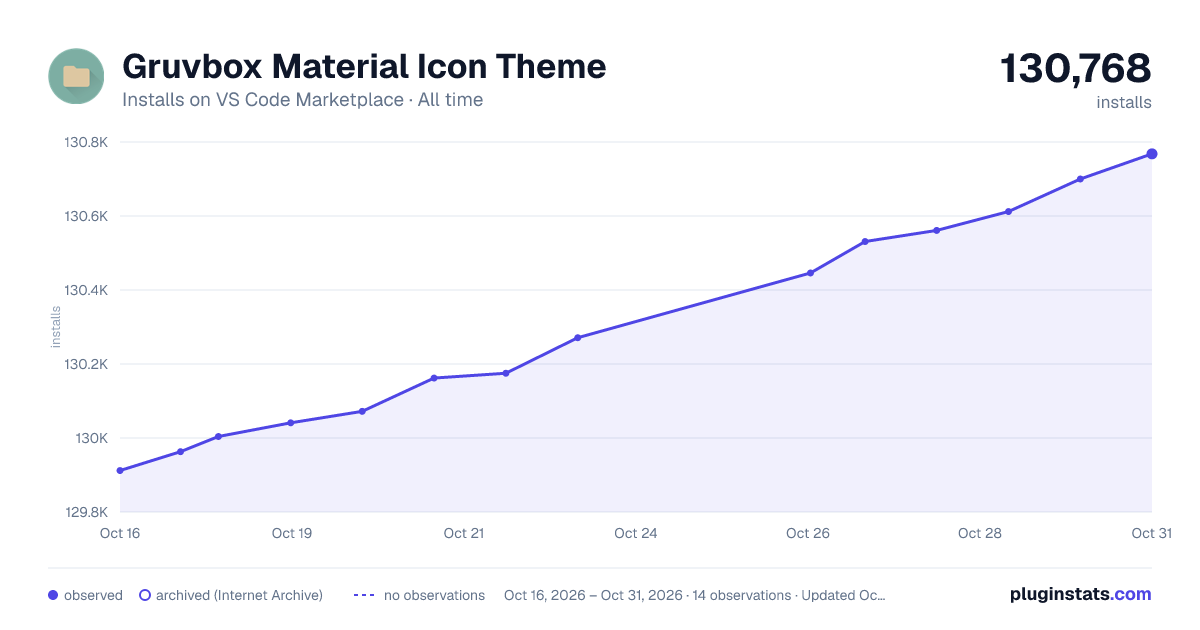The height and width of the screenshot is (630, 1200).
Task: Click the Gruvbox folder logo icon
Action: pos(76,76)
